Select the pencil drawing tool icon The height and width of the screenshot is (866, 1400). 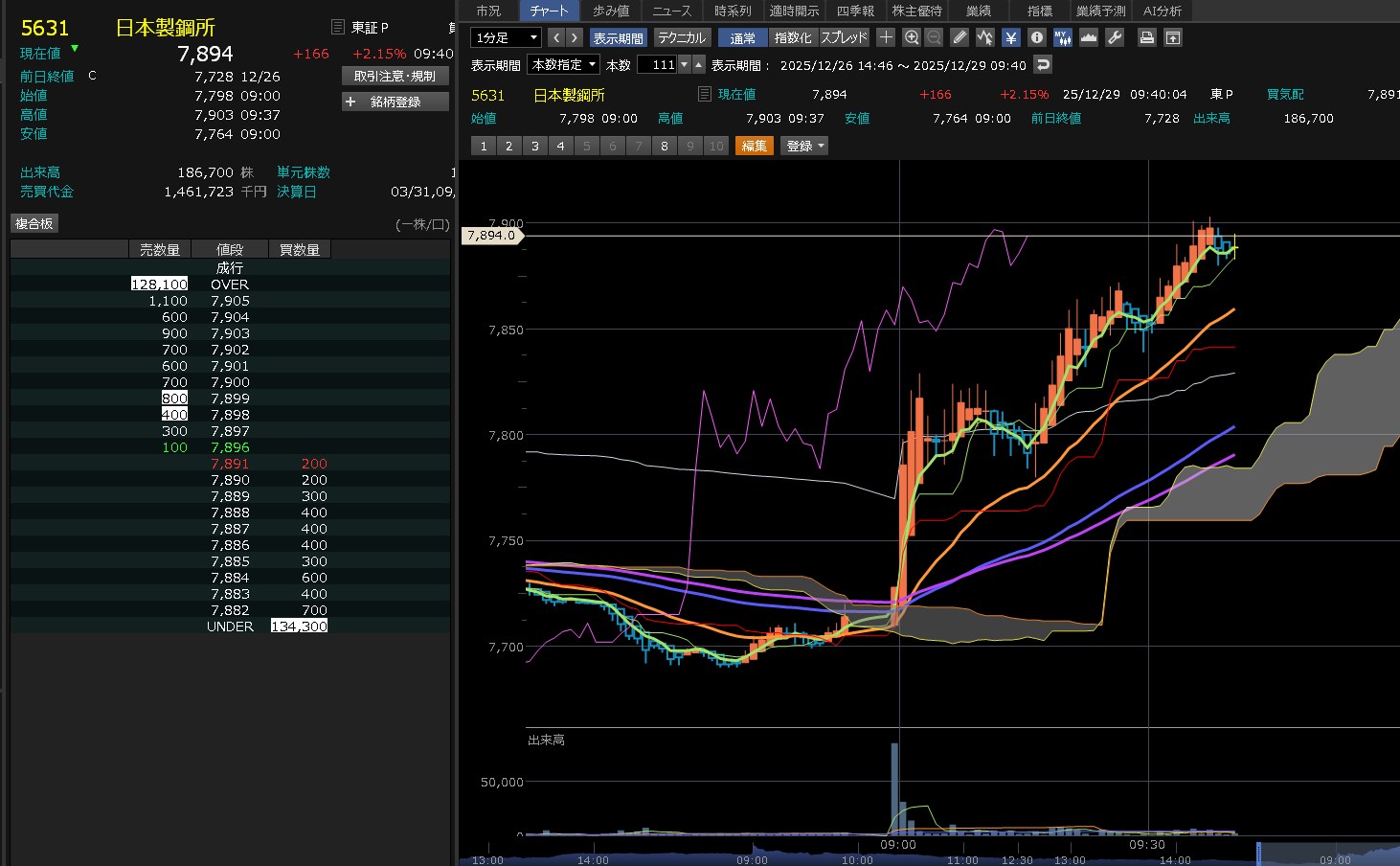pyautogui.click(x=960, y=37)
